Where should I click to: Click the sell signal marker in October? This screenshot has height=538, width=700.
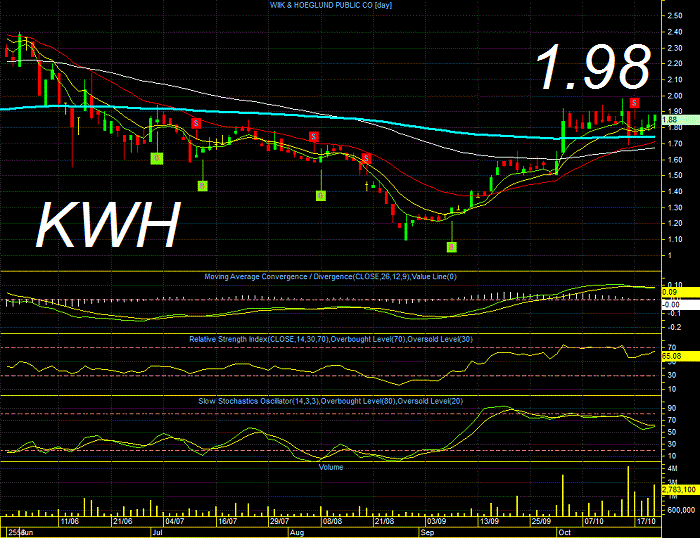click(x=634, y=103)
